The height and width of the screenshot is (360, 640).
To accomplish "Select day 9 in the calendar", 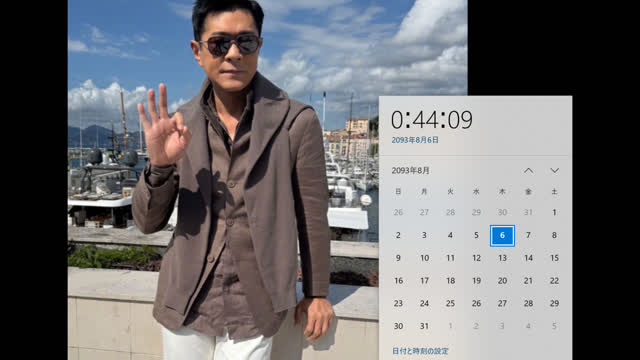I will tap(398, 258).
